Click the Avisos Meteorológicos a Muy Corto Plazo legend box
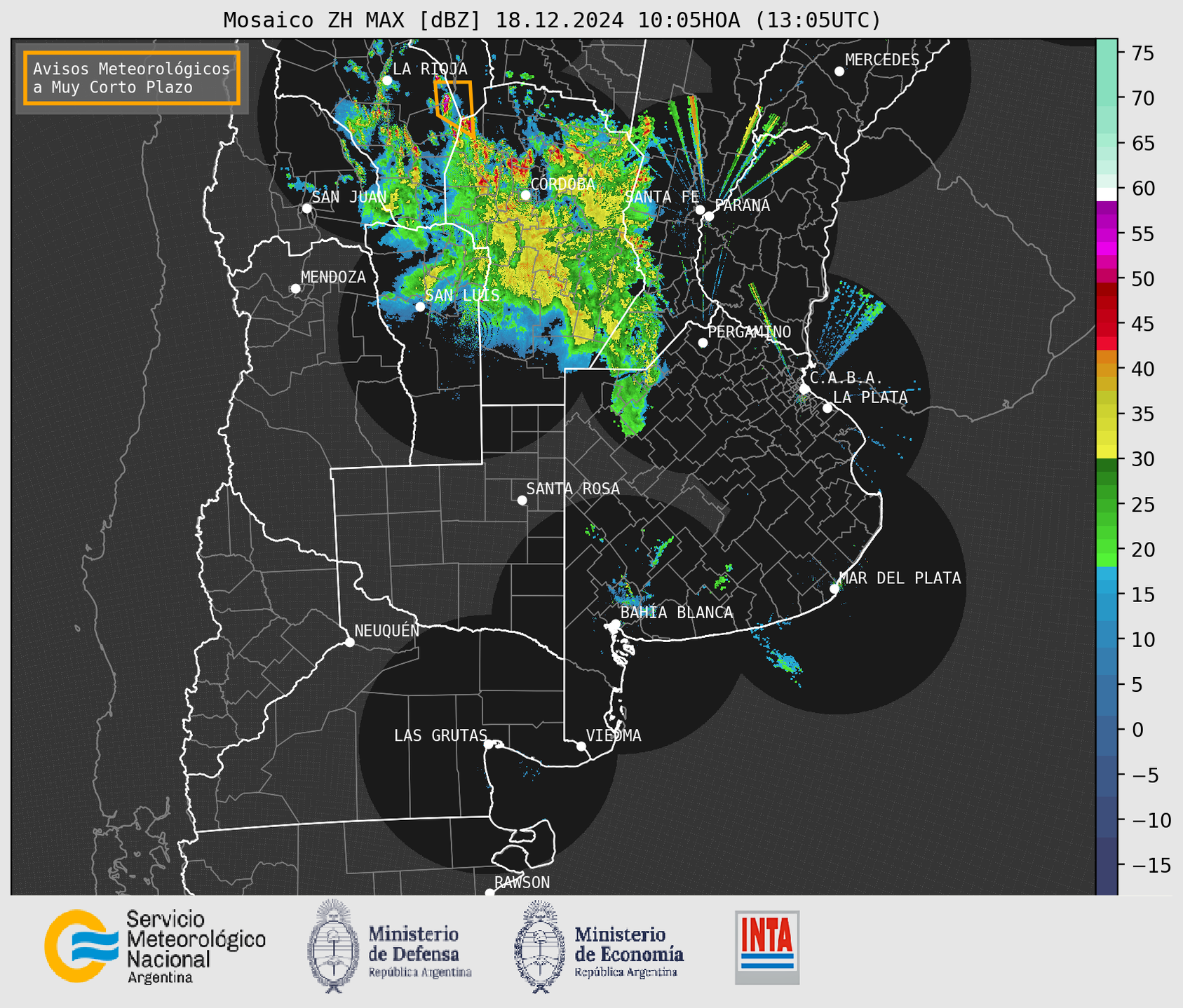Image resolution: width=1183 pixels, height=1008 pixels. coord(132,78)
